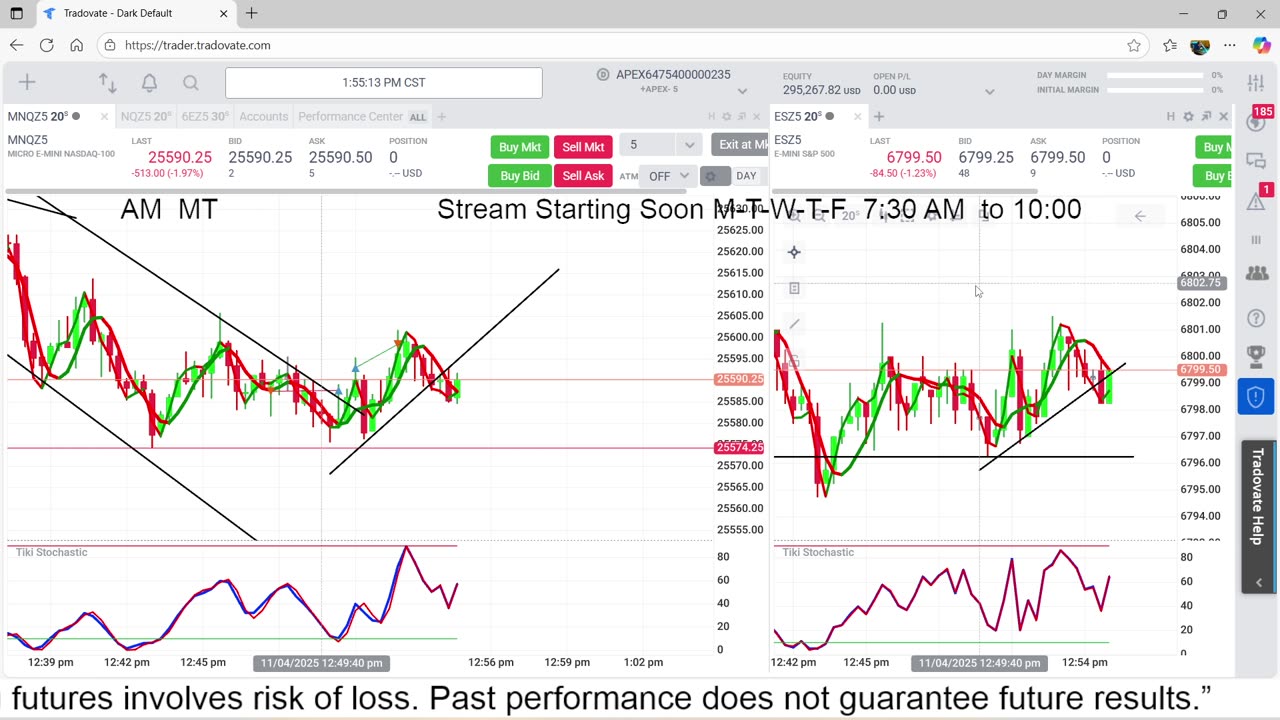Open the trophy sidebar icon
Image resolution: width=1280 pixels, height=720 pixels.
coord(1256,356)
